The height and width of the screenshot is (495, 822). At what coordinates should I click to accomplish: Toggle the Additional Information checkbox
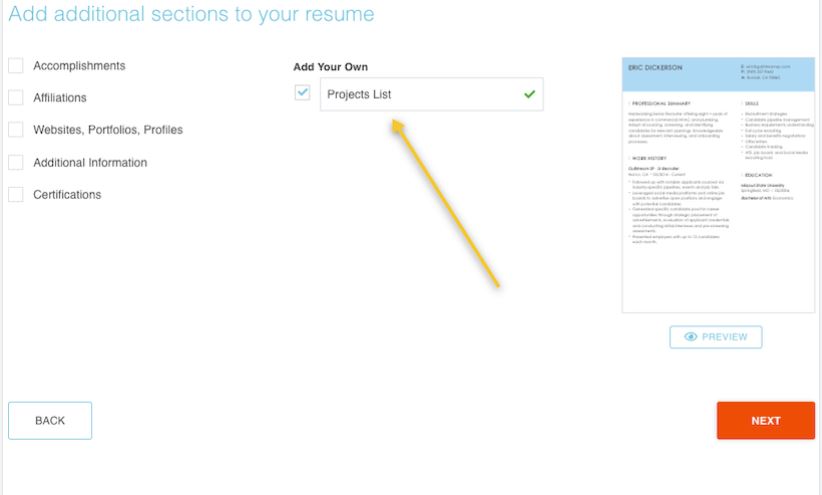point(16,163)
